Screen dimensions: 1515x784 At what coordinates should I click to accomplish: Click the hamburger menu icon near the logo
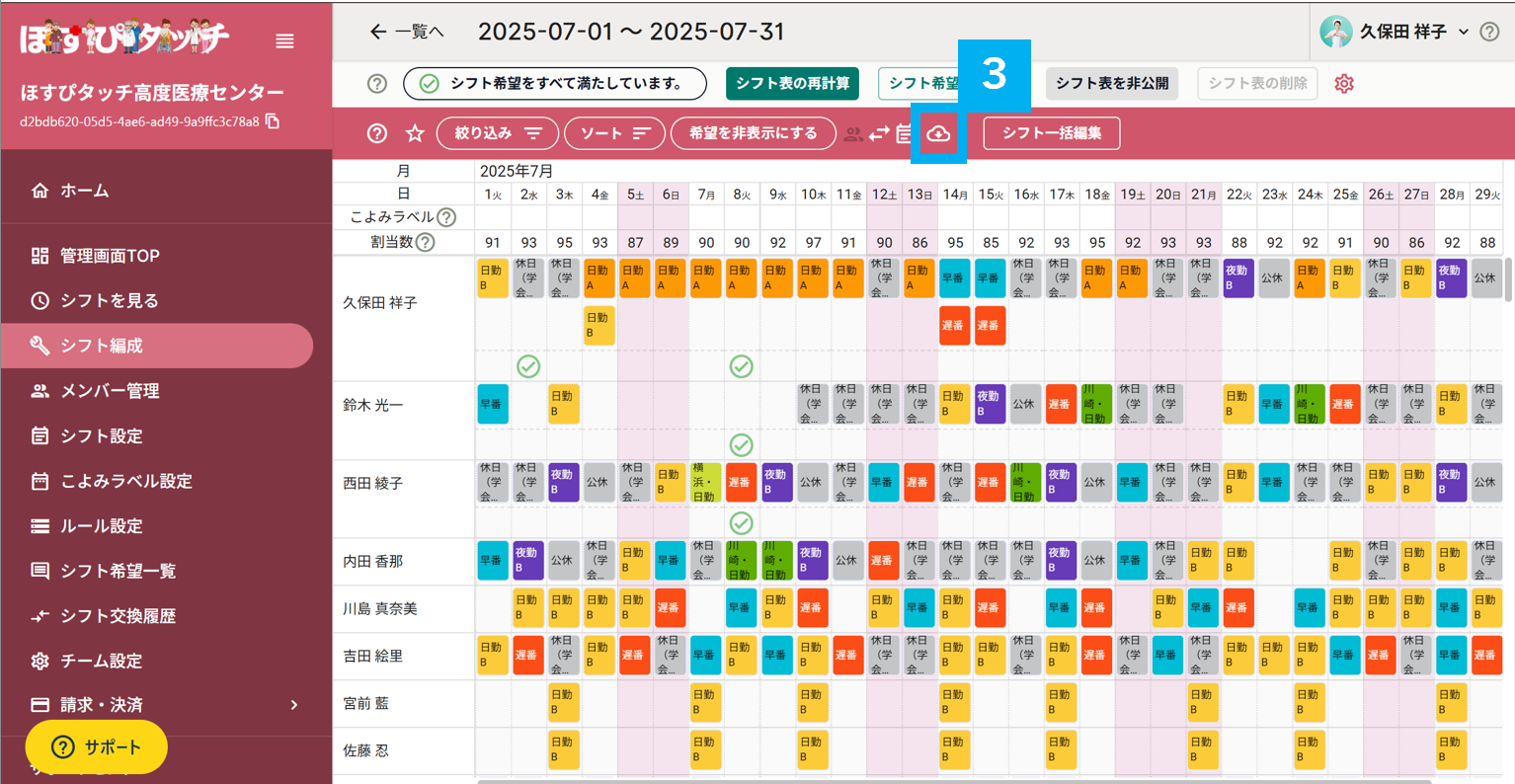[284, 41]
